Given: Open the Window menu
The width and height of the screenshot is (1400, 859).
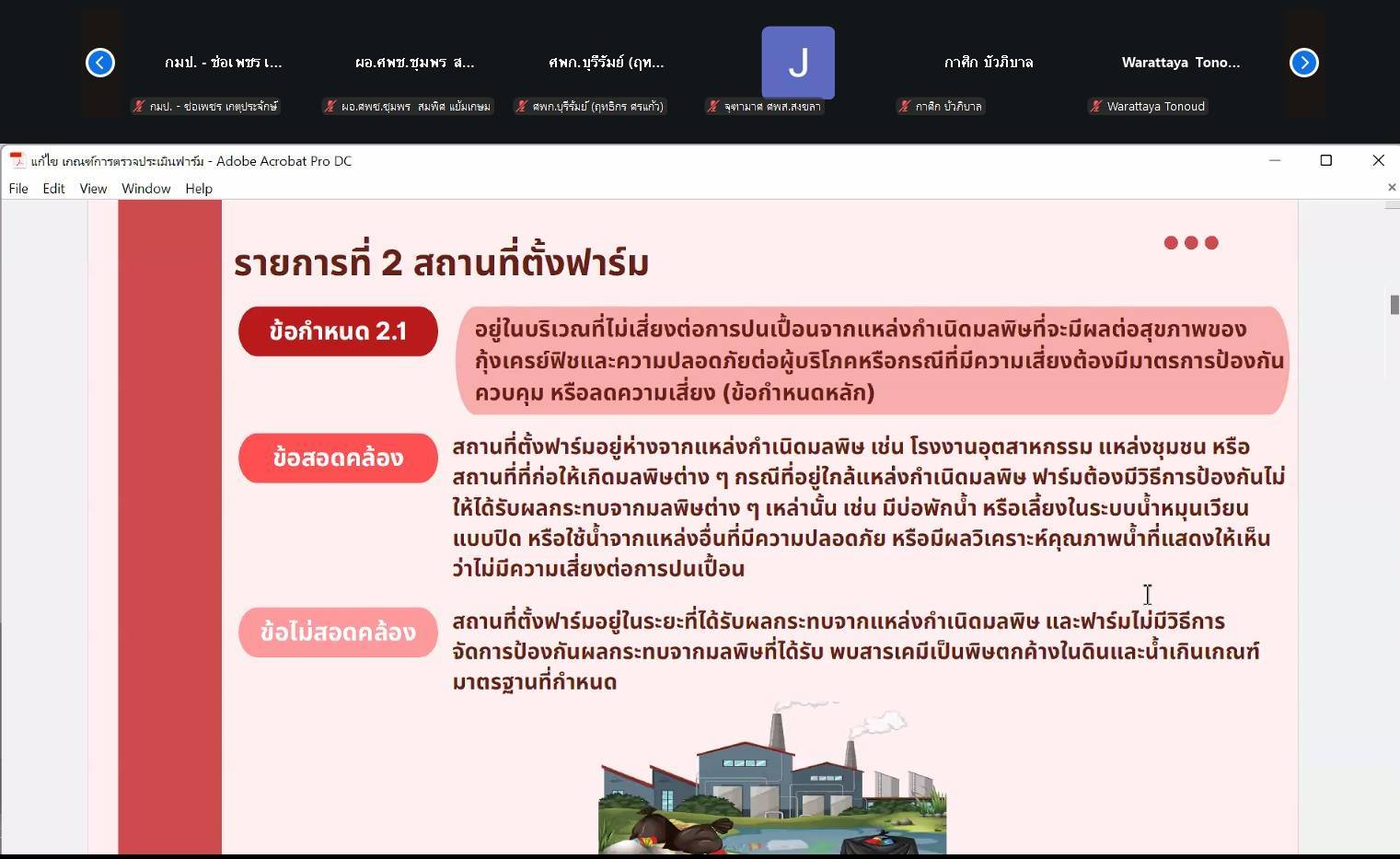Looking at the screenshot, I should (x=145, y=189).
